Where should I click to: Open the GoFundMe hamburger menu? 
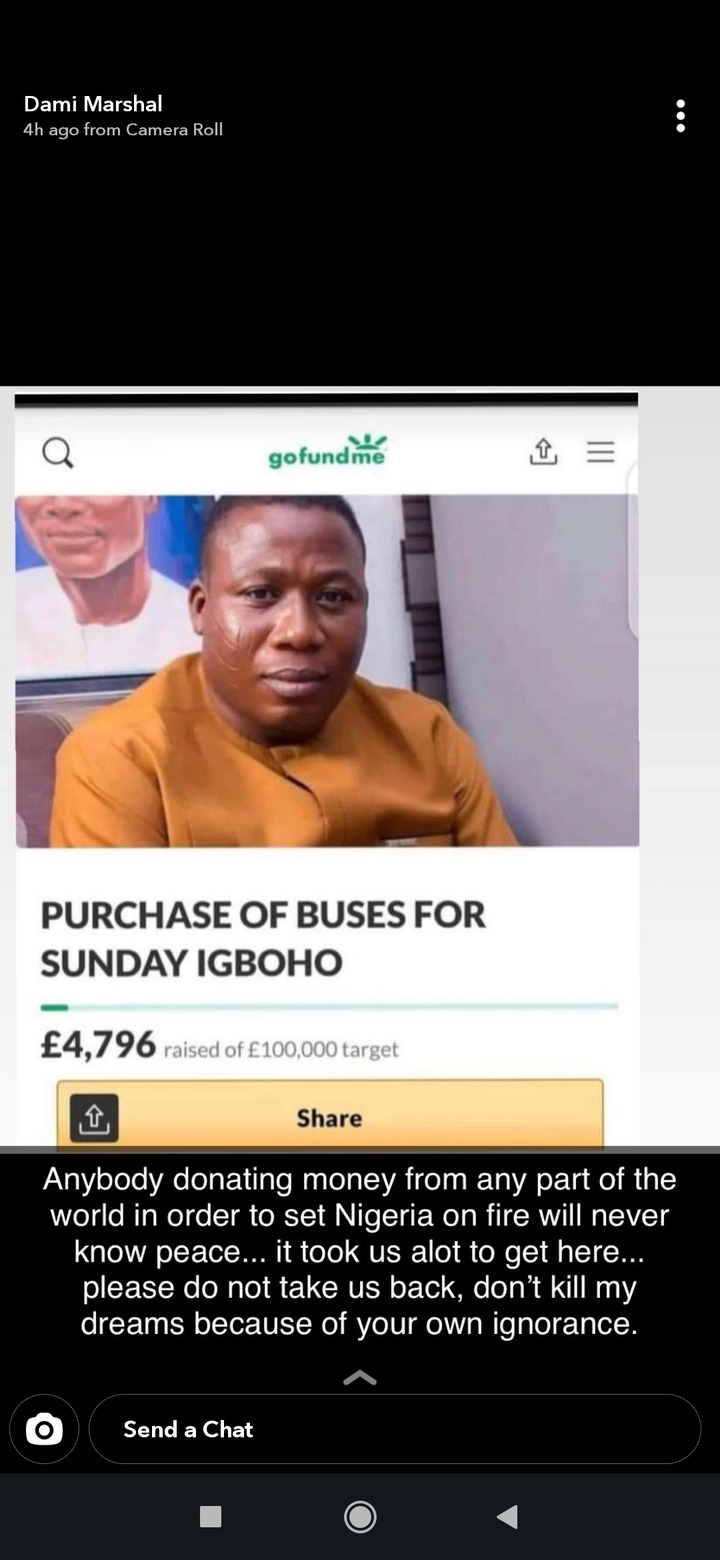coord(600,452)
